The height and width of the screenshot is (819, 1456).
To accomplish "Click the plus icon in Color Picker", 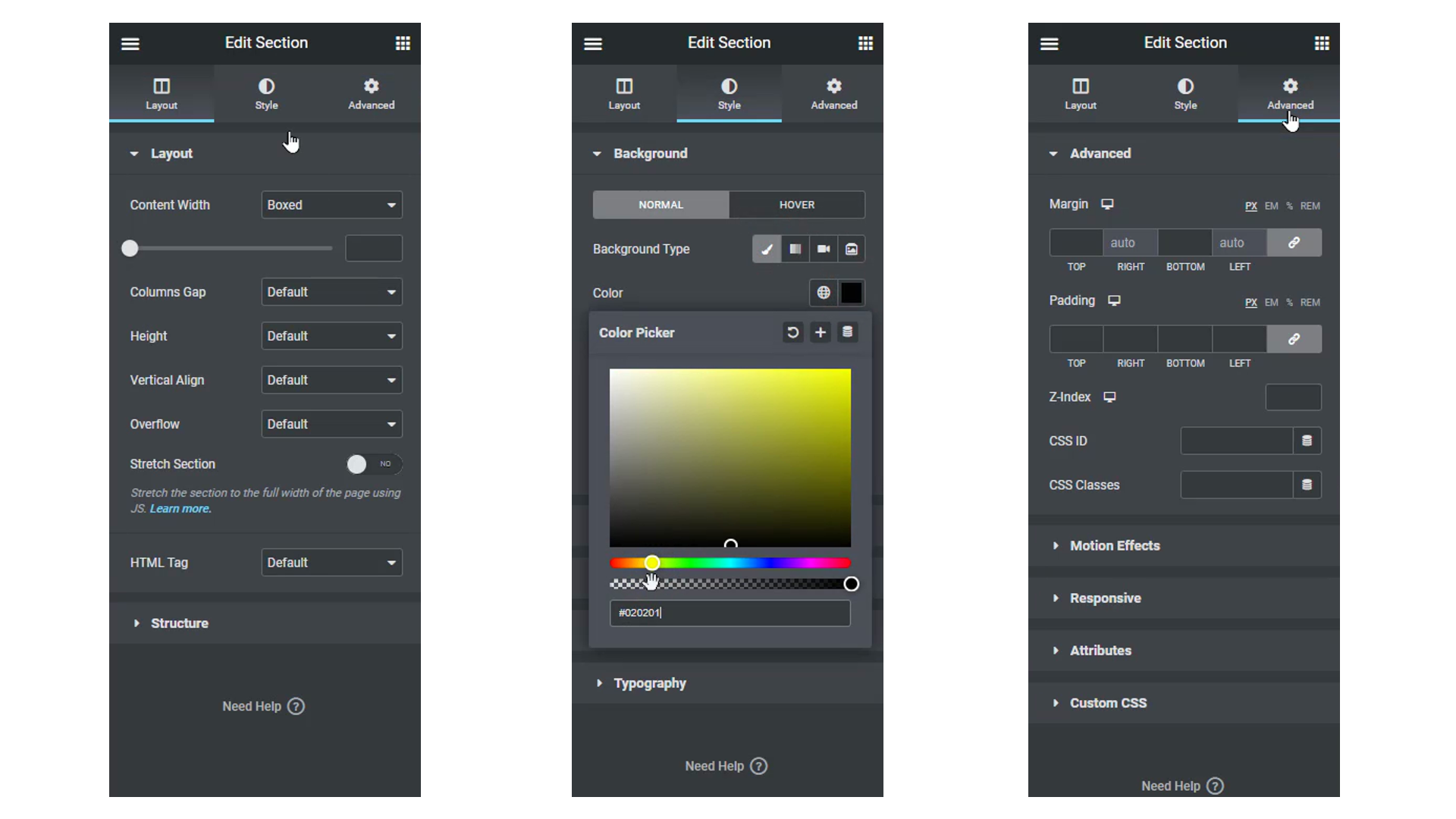I will click(821, 332).
